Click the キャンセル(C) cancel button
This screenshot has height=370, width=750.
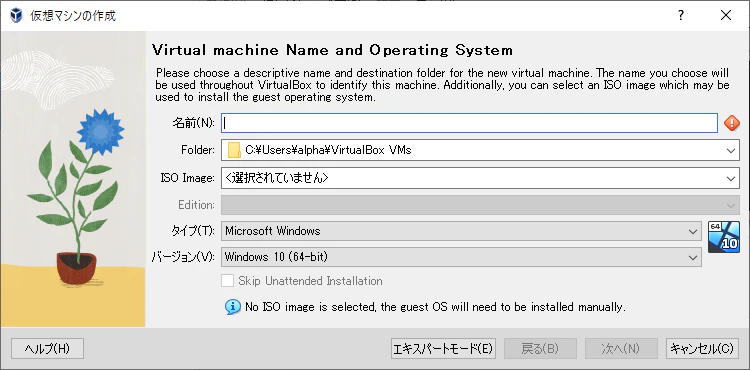pos(702,348)
